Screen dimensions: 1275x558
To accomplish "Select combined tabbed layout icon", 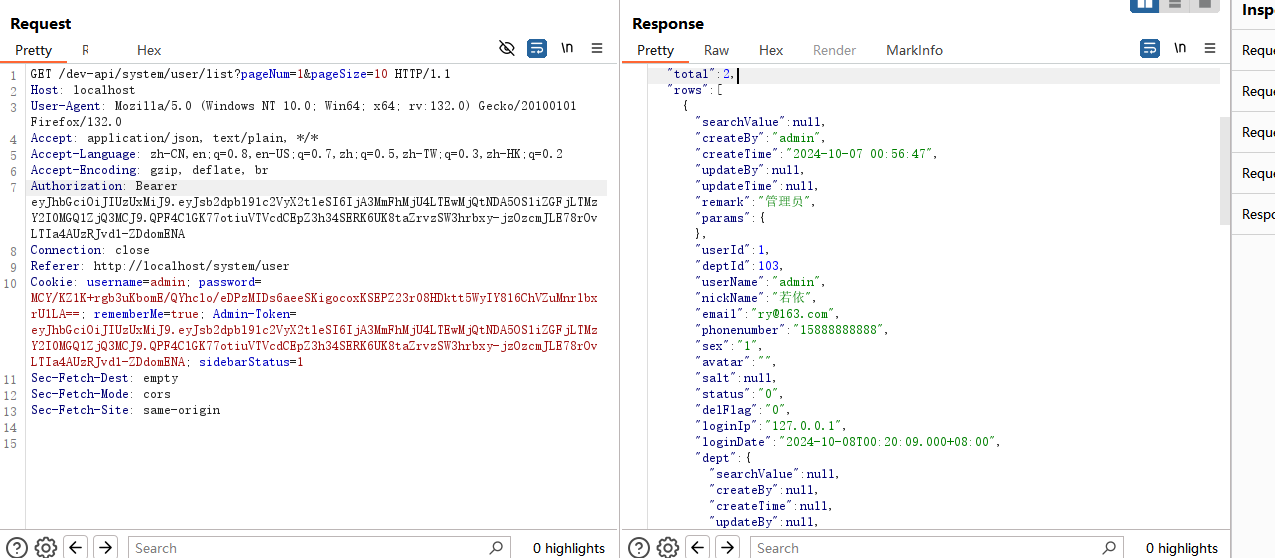I will tap(1204, 4).
